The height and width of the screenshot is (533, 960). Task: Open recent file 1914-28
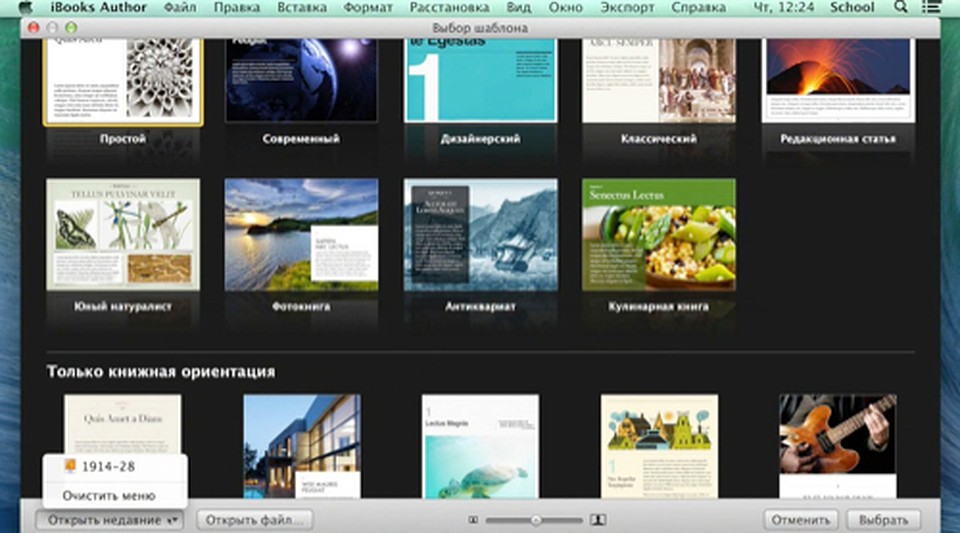click(114, 466)
